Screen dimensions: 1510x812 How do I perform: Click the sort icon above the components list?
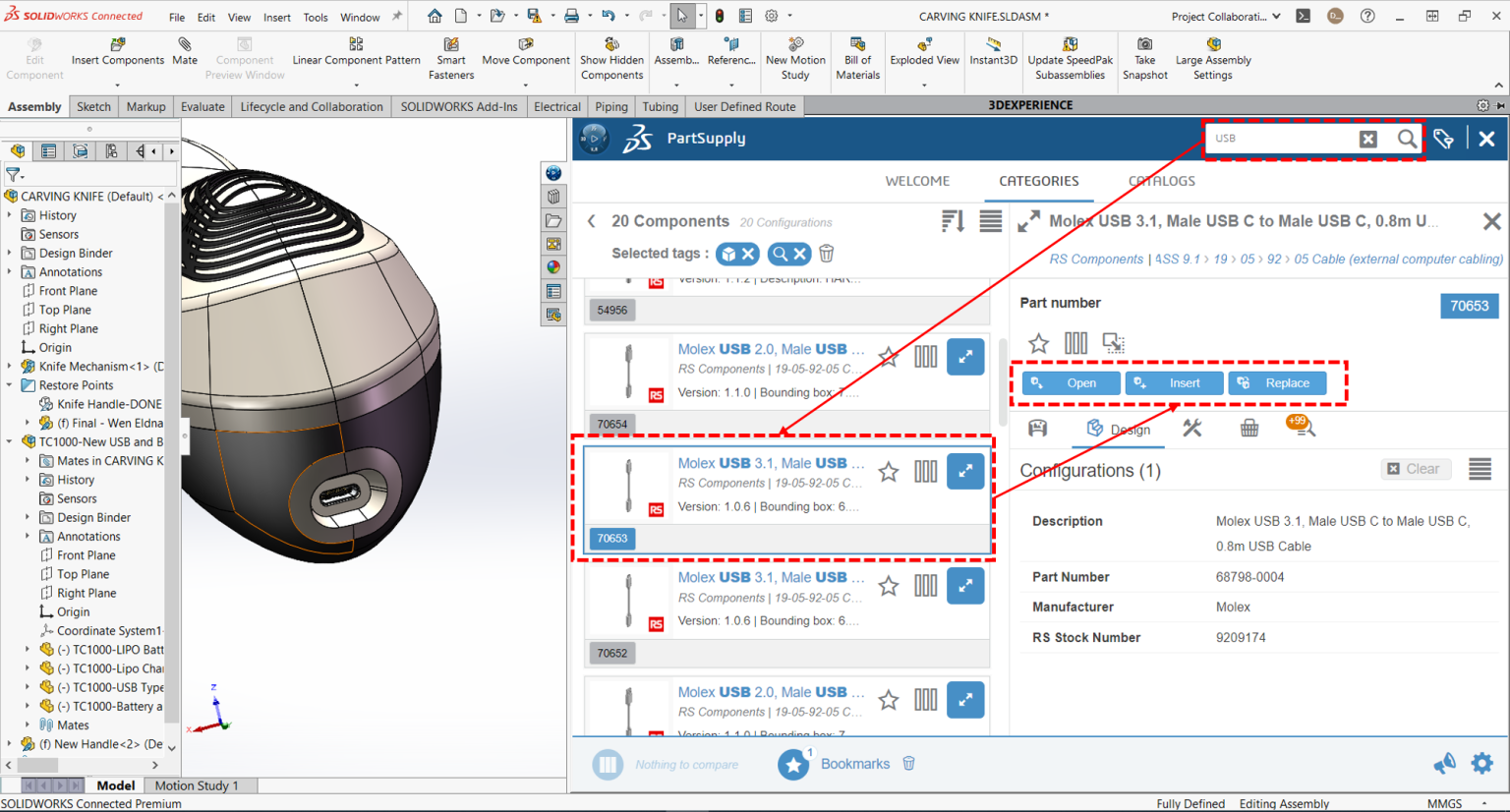point(951,221)
